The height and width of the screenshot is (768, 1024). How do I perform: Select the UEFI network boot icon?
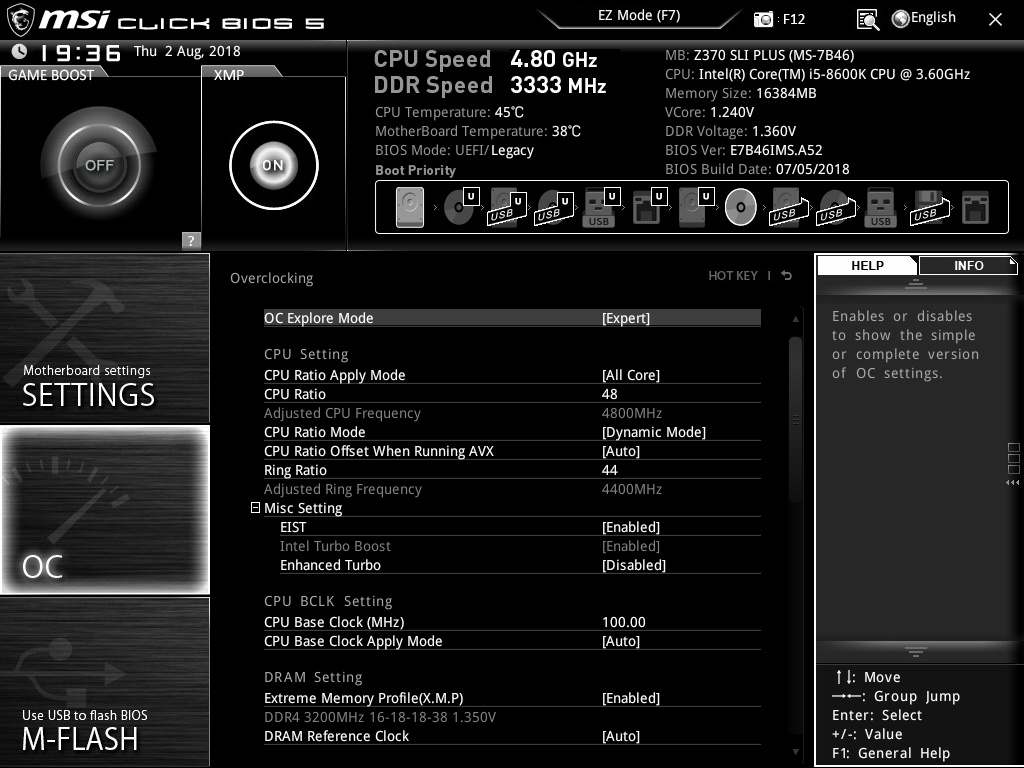point(649,208)
